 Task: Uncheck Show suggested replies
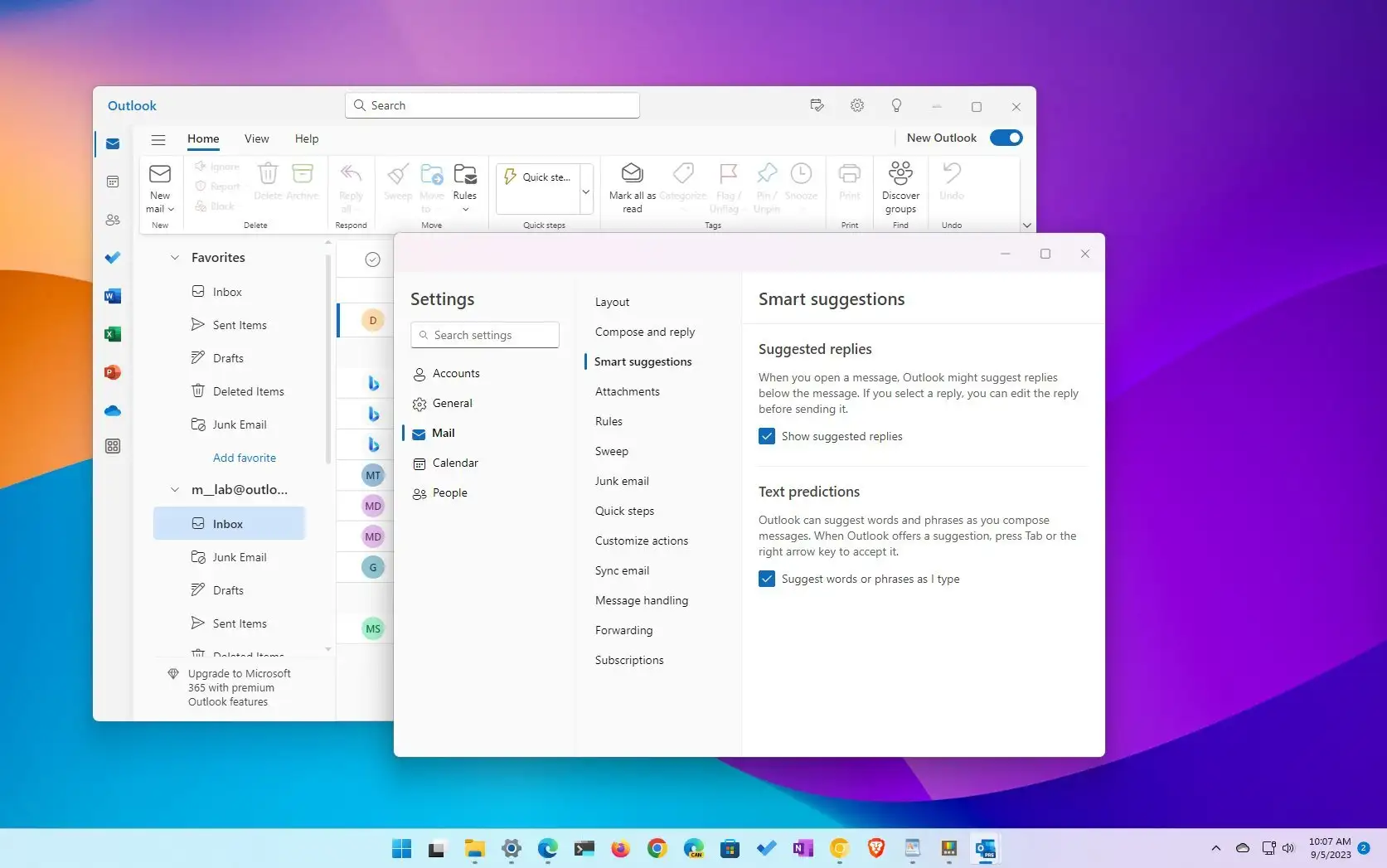tap(766, 435)
